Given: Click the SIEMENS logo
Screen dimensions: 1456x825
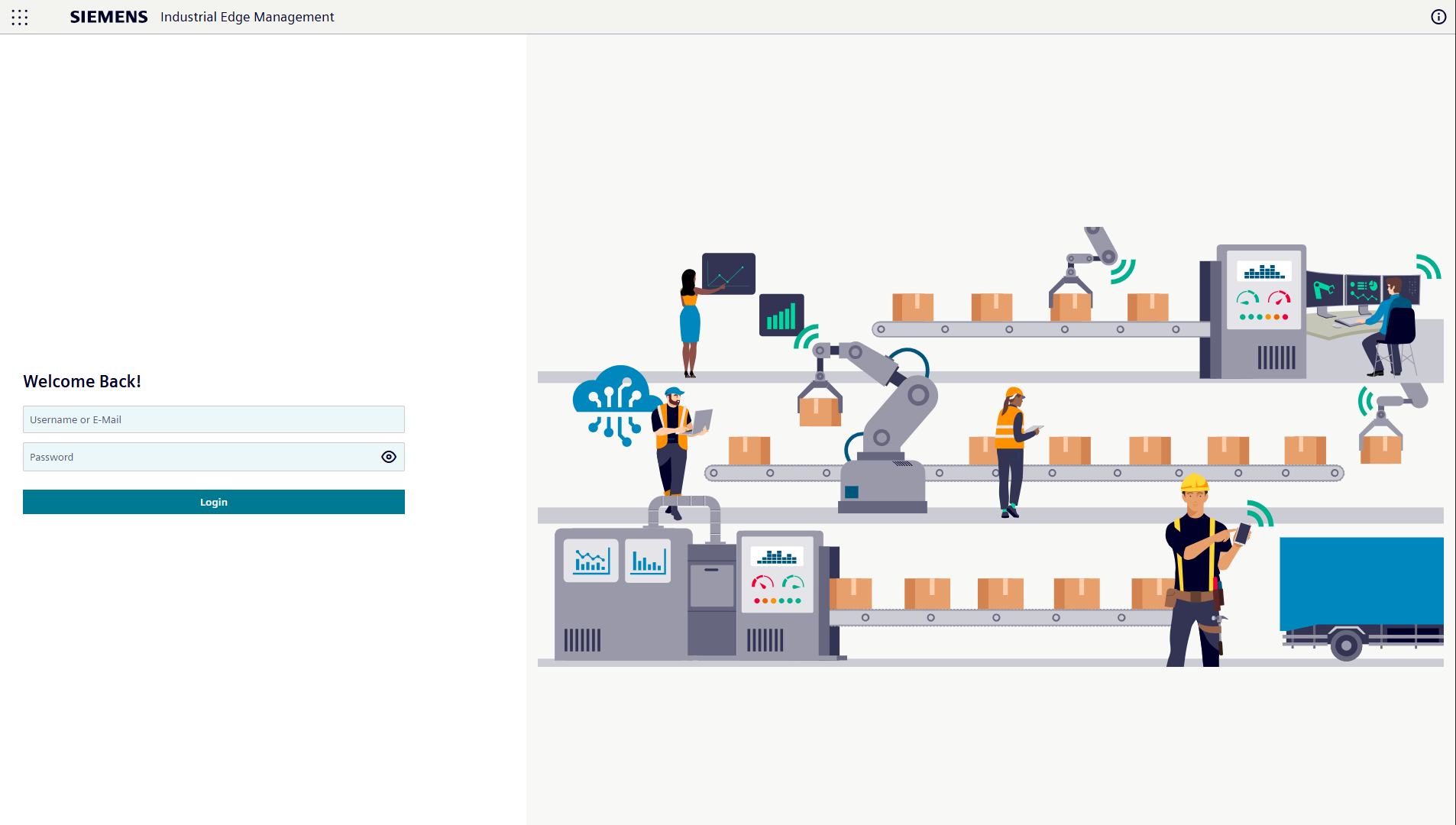Looking at the screenshot, I should coord(108,17).
